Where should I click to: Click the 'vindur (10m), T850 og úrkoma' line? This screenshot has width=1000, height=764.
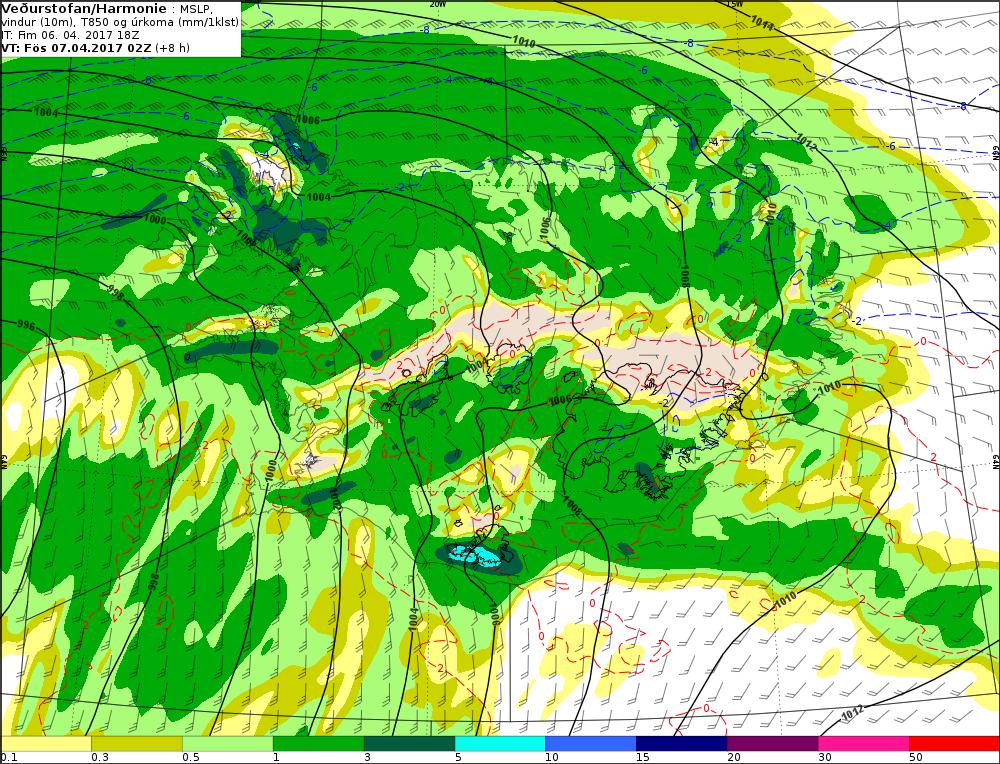(x=121, y=22)
